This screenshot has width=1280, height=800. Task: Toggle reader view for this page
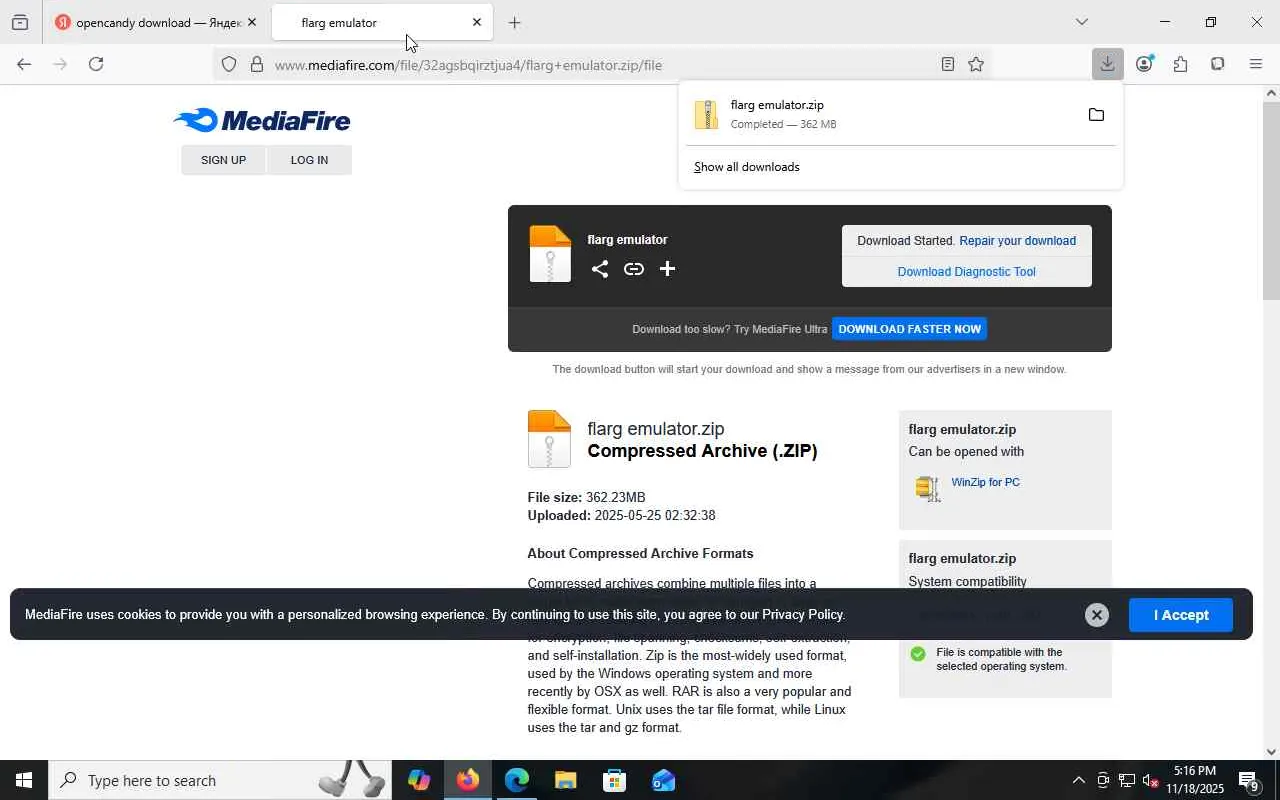click(x=948, y=65)
